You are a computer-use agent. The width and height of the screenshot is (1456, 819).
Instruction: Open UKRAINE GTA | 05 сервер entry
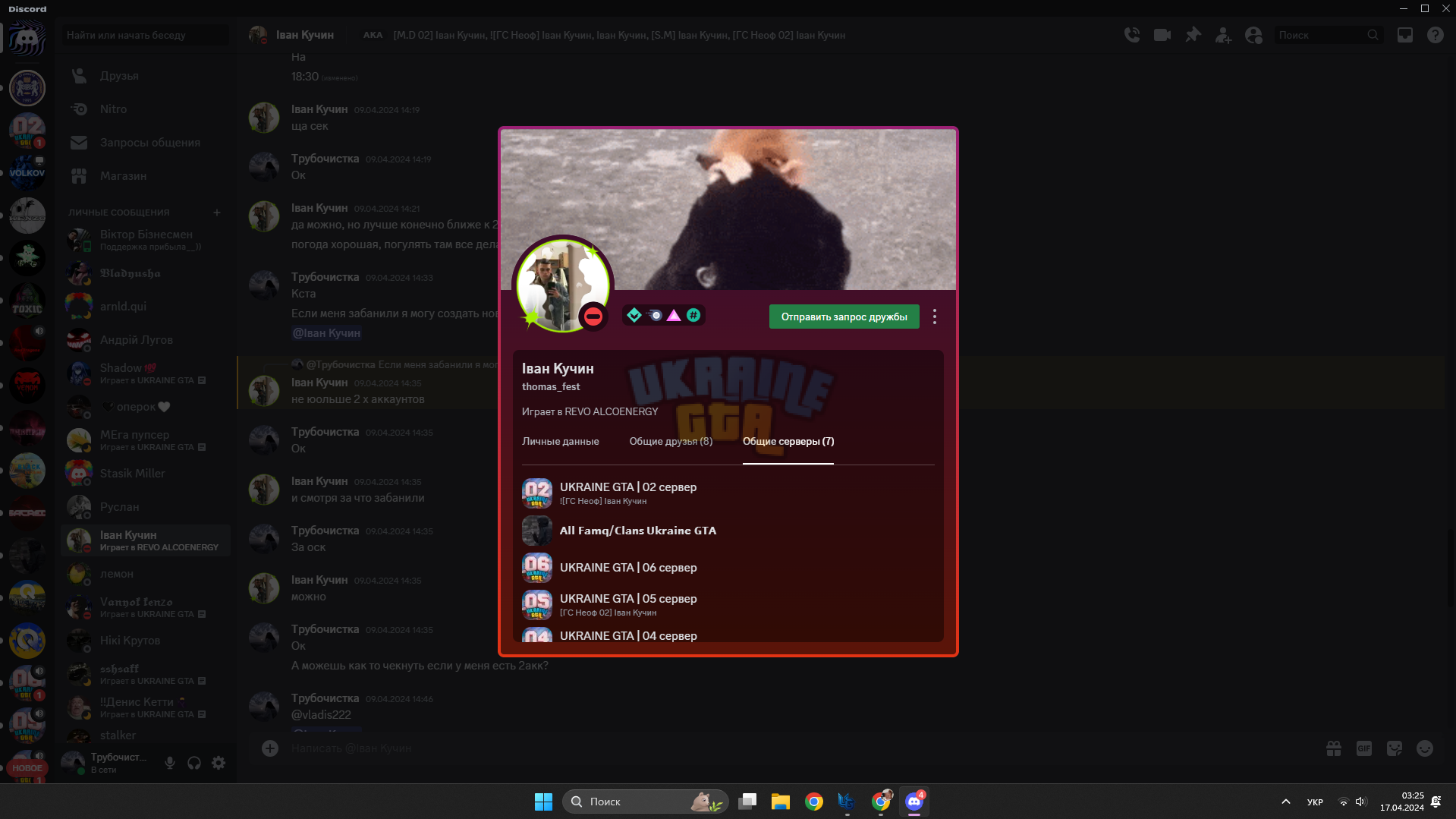728,605
